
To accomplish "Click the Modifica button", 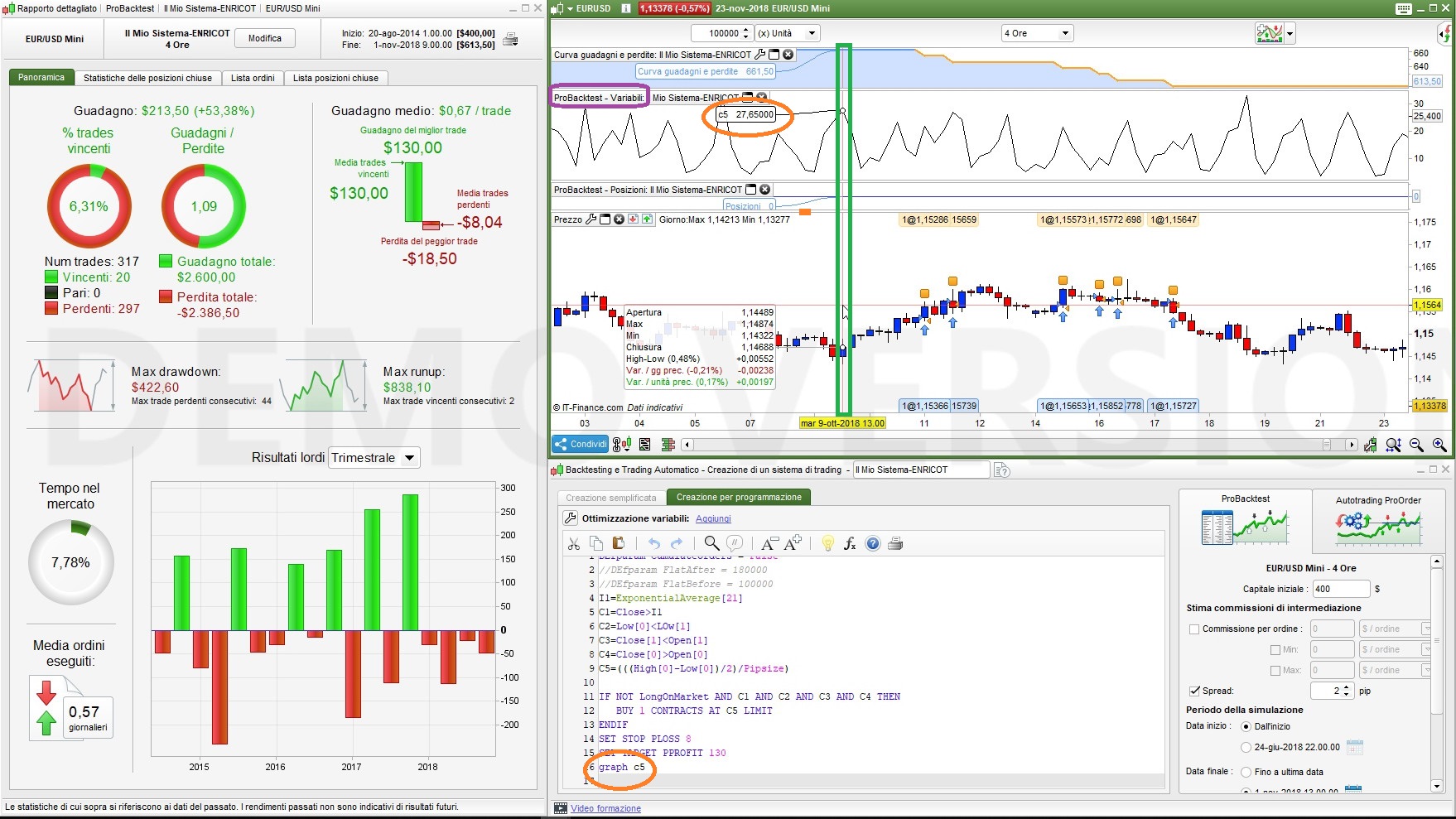I will 265,39.
